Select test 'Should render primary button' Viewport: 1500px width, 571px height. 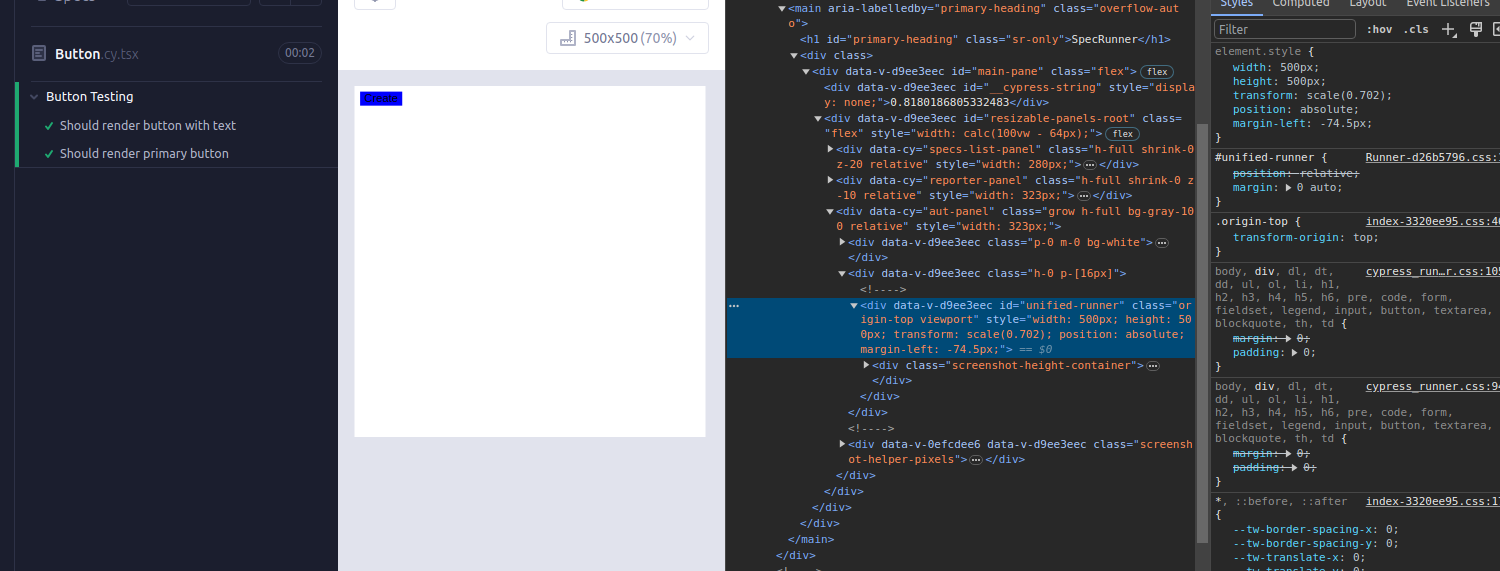click(144, 154)
